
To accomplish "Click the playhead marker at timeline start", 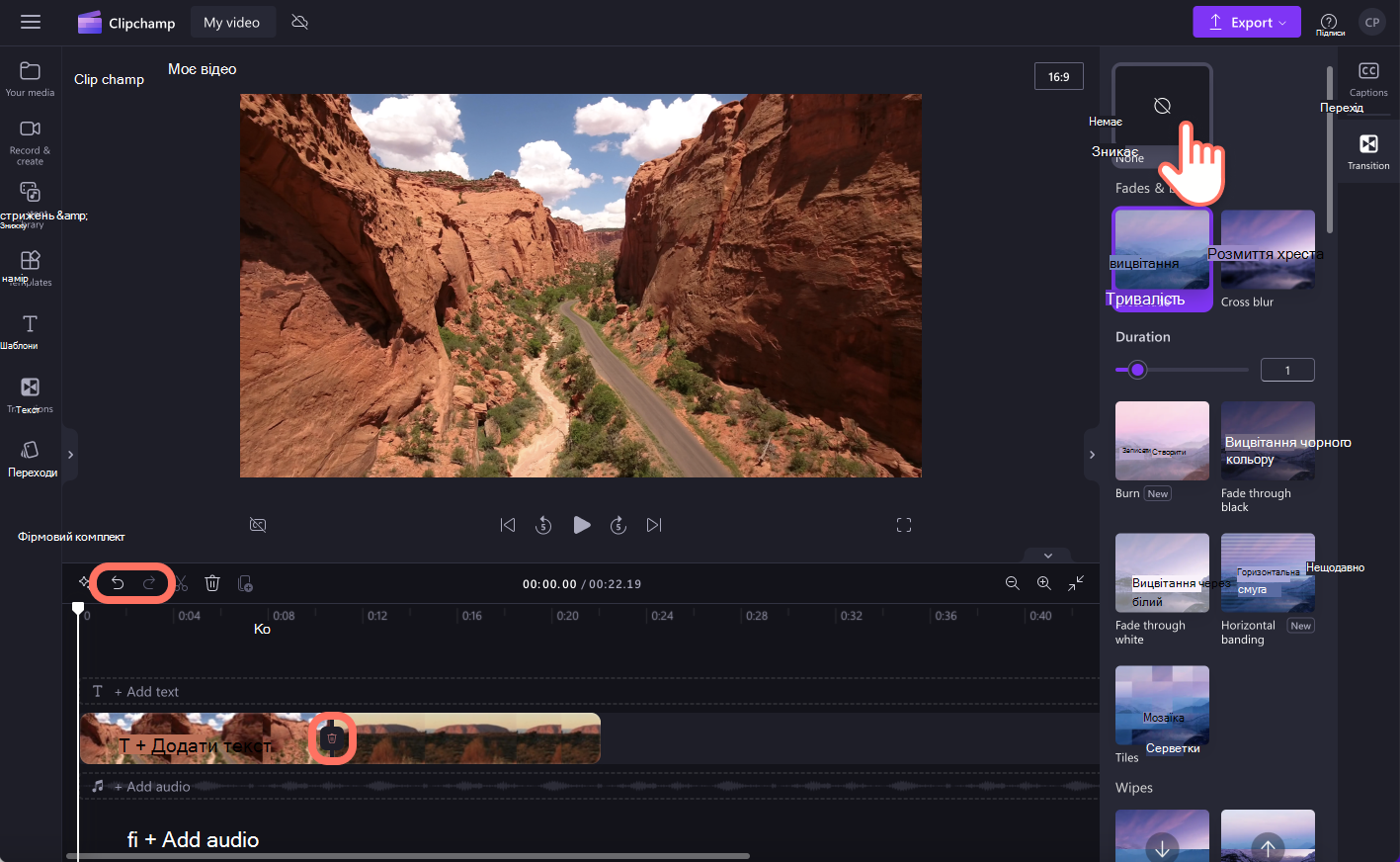I will point(78,608).
